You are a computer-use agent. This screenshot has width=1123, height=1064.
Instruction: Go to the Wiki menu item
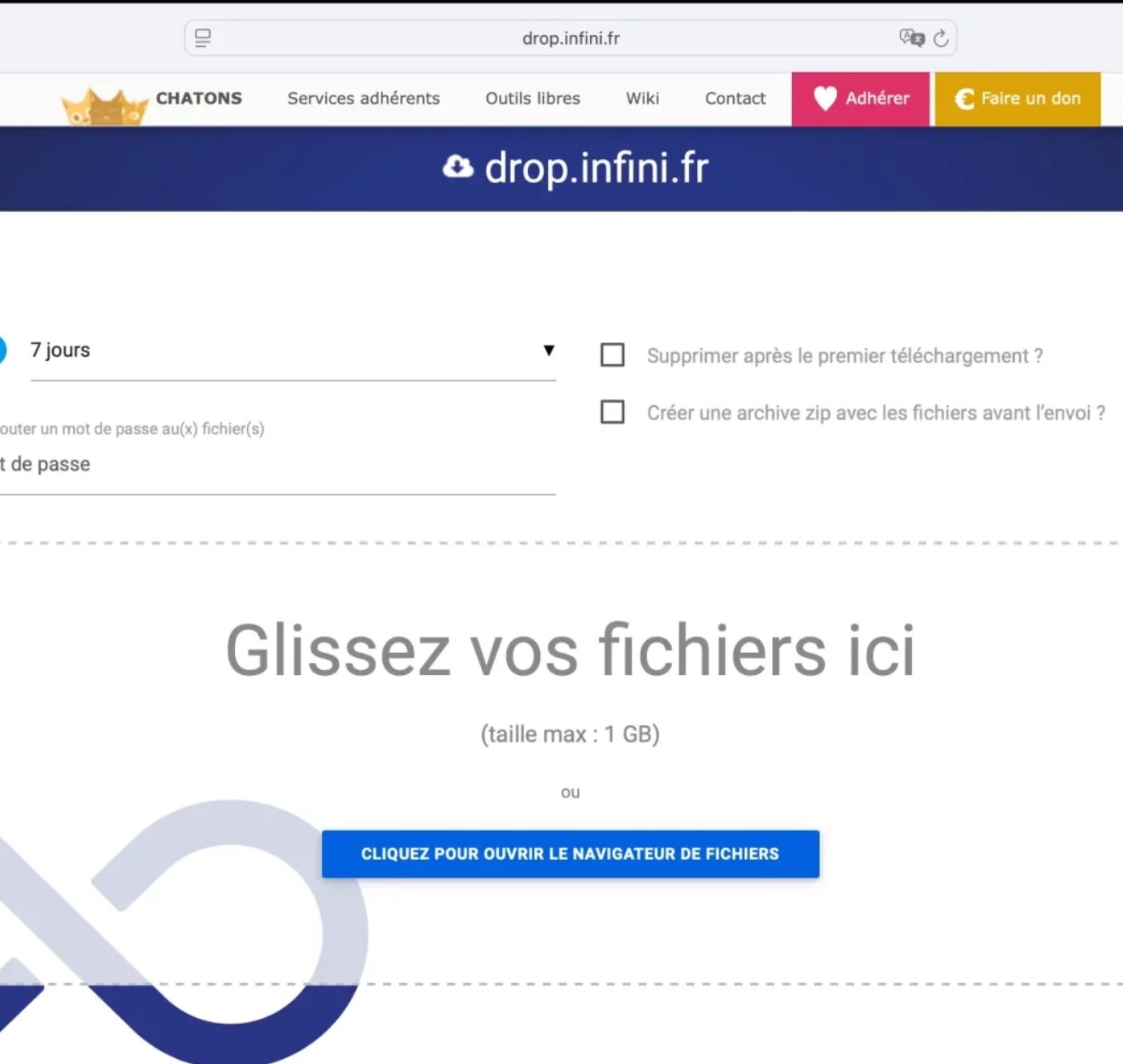click(x=643, y=98)
